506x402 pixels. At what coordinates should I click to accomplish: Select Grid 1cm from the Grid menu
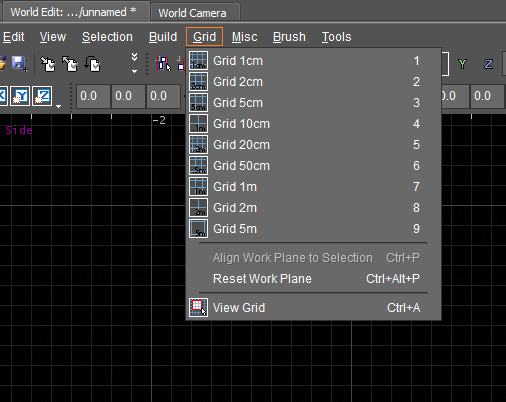pyautogui.click(x=313, y=61)
